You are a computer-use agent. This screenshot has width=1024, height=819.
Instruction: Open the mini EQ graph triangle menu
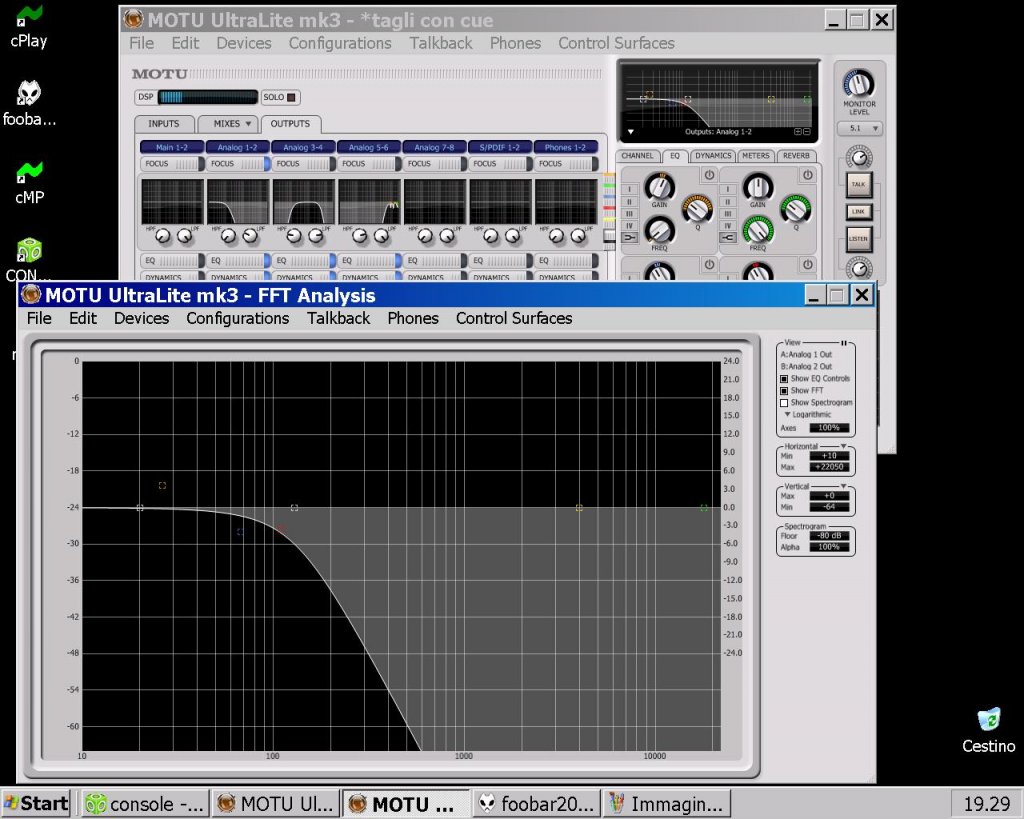click(x=631, y=132)
